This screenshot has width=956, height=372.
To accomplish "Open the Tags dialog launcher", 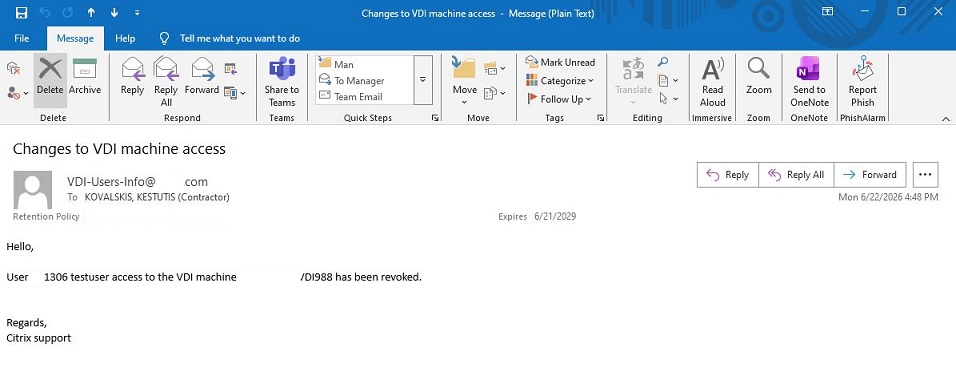I will pos(601,118).
